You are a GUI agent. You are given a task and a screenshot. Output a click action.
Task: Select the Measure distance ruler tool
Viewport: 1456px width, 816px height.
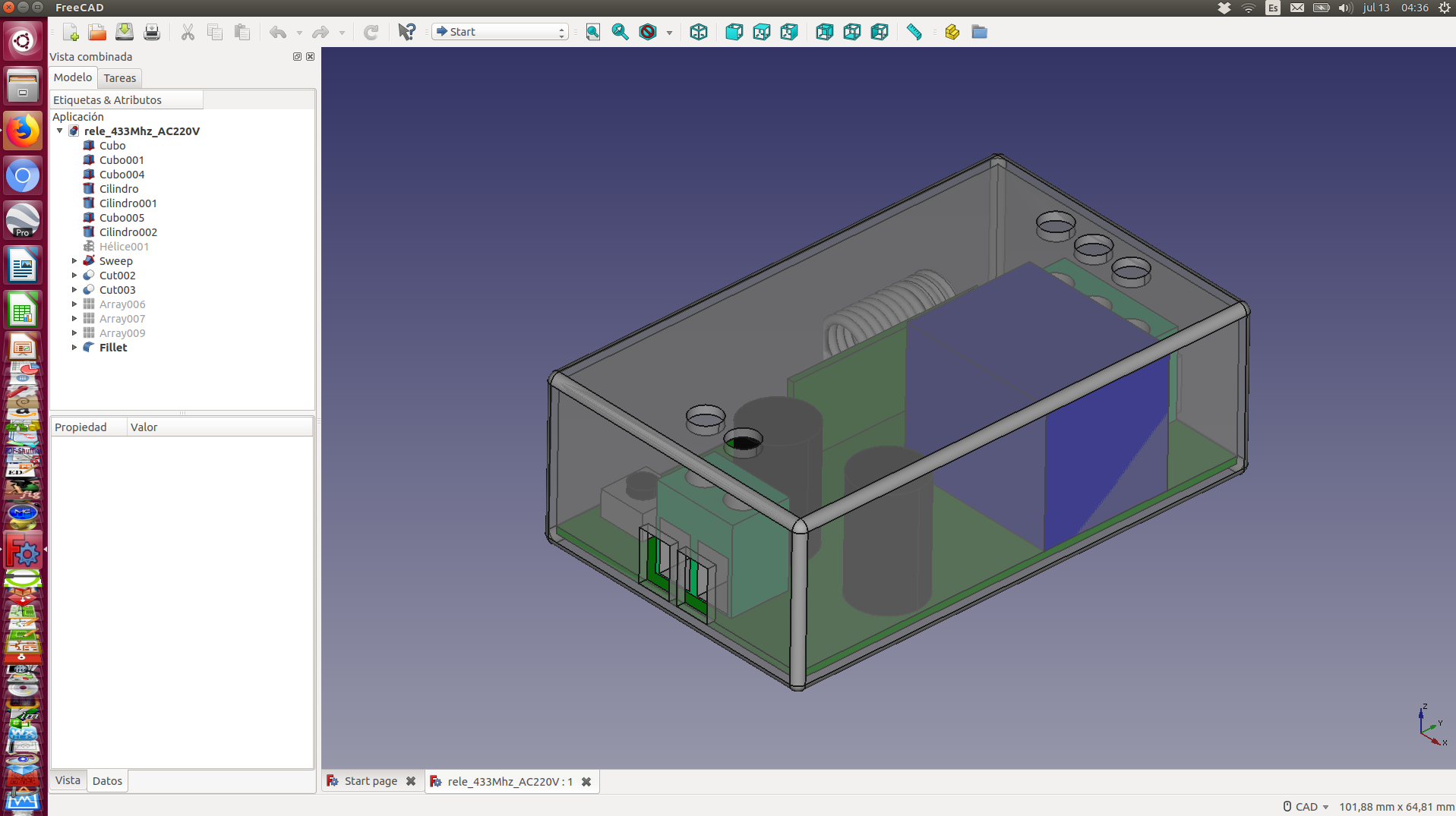click(914, 32)
